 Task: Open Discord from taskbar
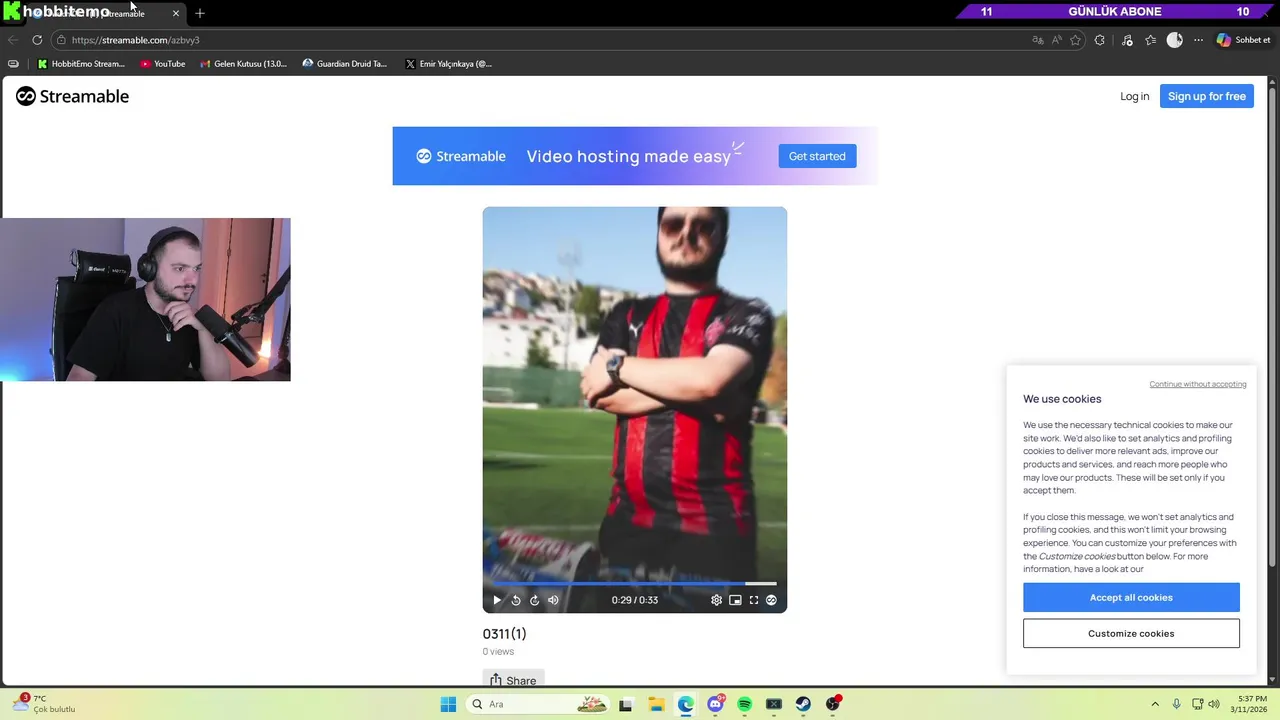[x=715, y=704]
